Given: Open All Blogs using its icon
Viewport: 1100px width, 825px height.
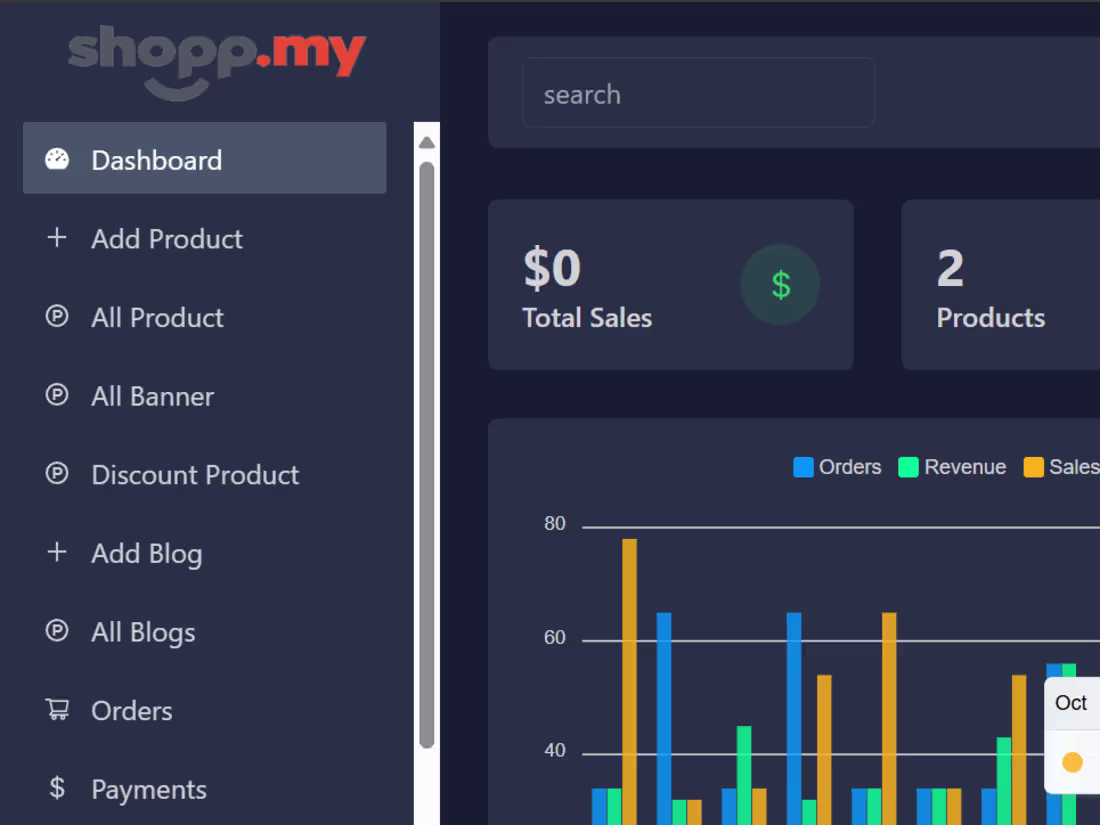Looking at the screenshot, I should (x=57, y=631).
